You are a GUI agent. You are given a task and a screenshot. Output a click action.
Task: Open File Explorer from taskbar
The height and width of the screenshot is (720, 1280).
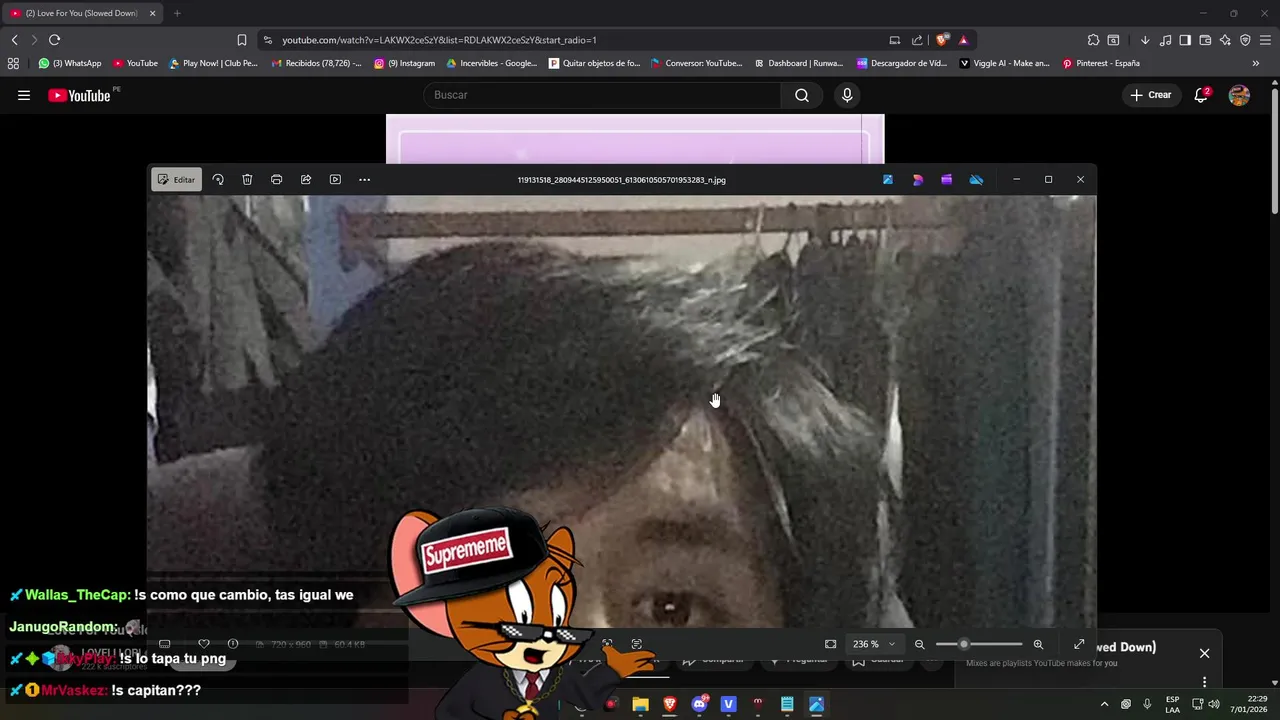[640, 704]
